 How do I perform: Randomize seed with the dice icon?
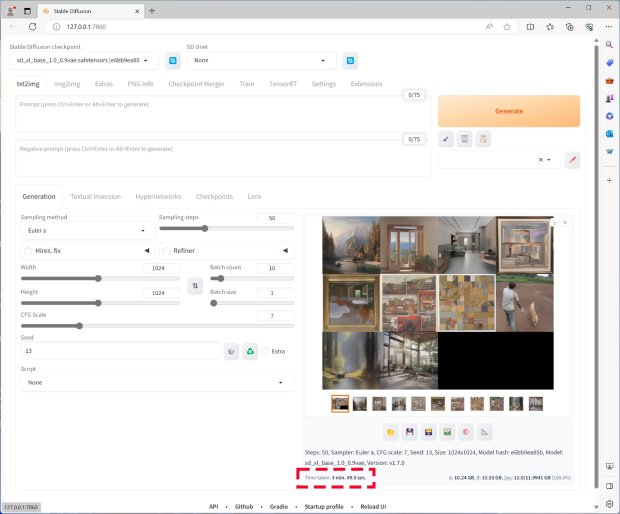click(231, 351)
